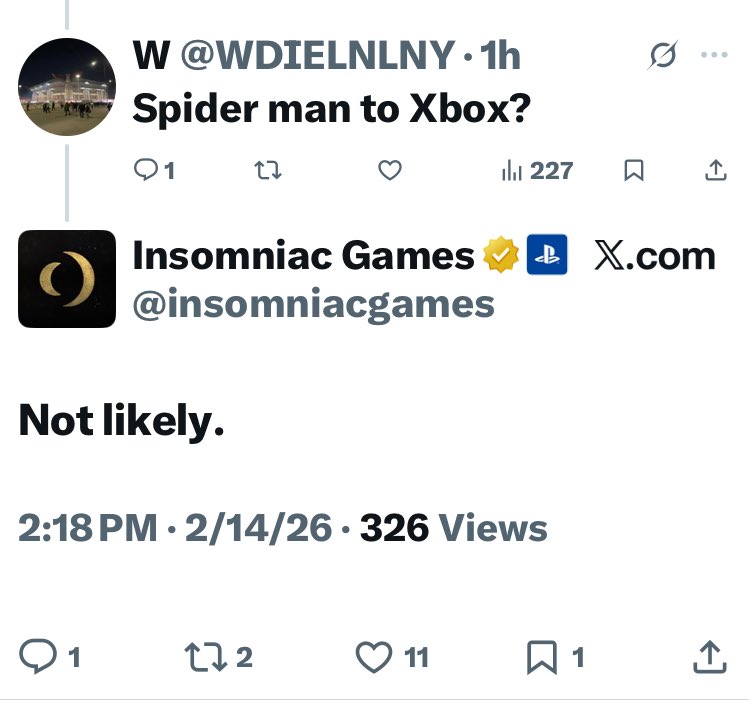Screen dimensions: 749x701
Task: Like W's Spider man to Xbox tweet
Action: (x=390, y=171)
